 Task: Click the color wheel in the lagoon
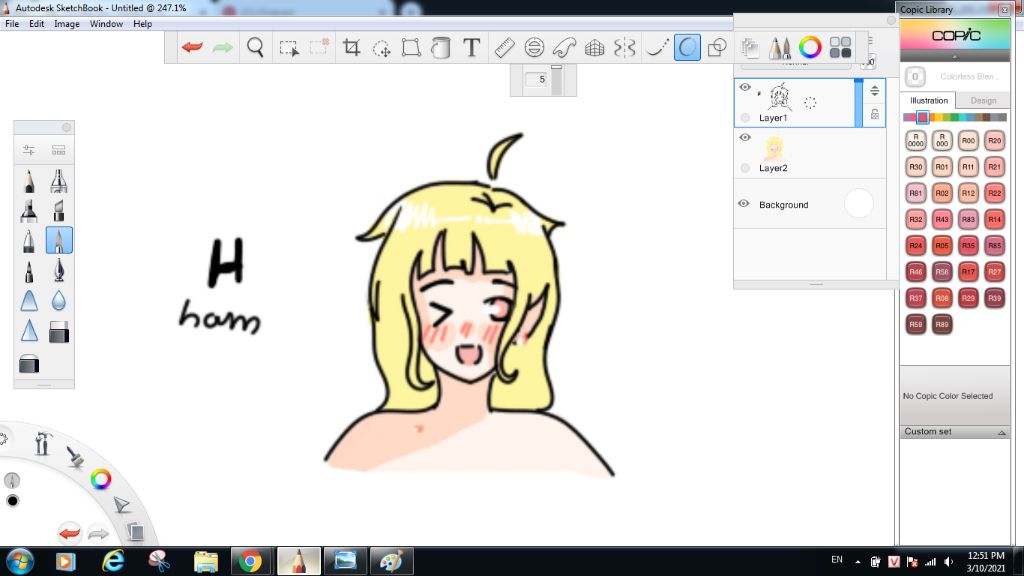tap(101, 479)
